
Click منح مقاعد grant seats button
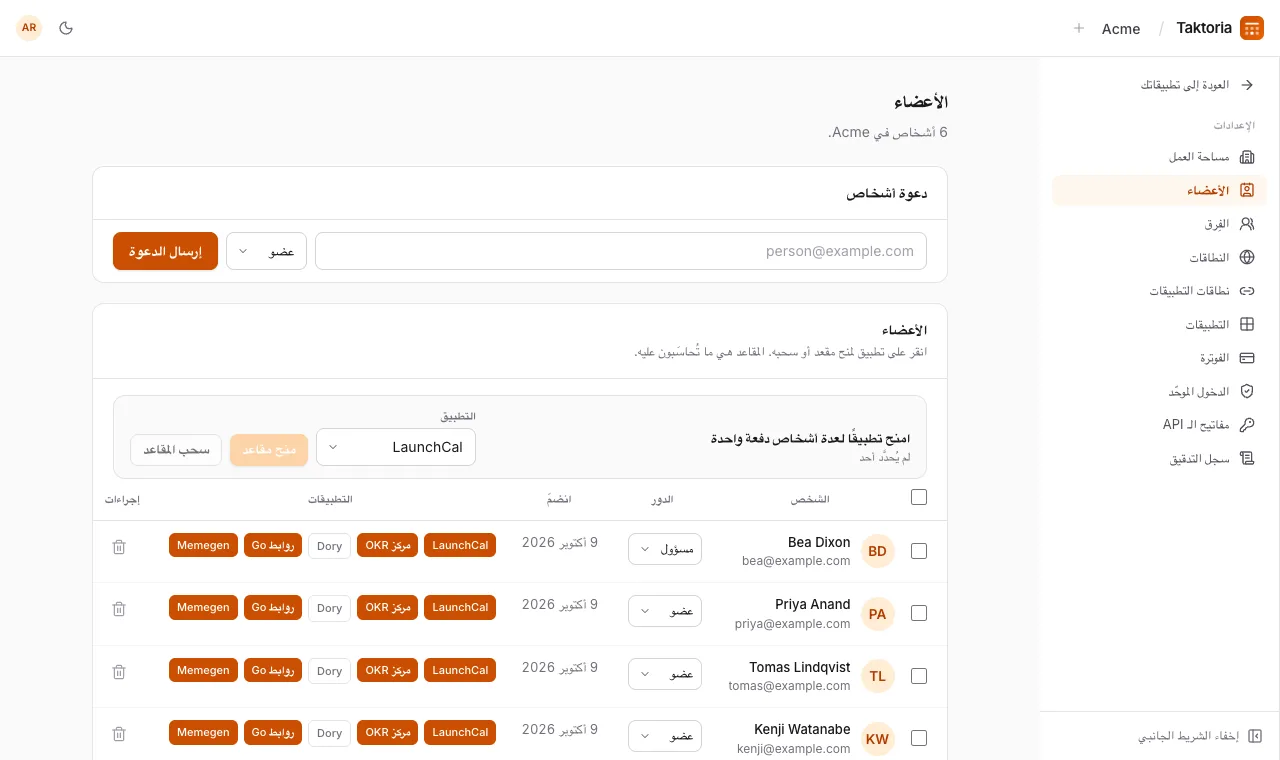point(269,450)
